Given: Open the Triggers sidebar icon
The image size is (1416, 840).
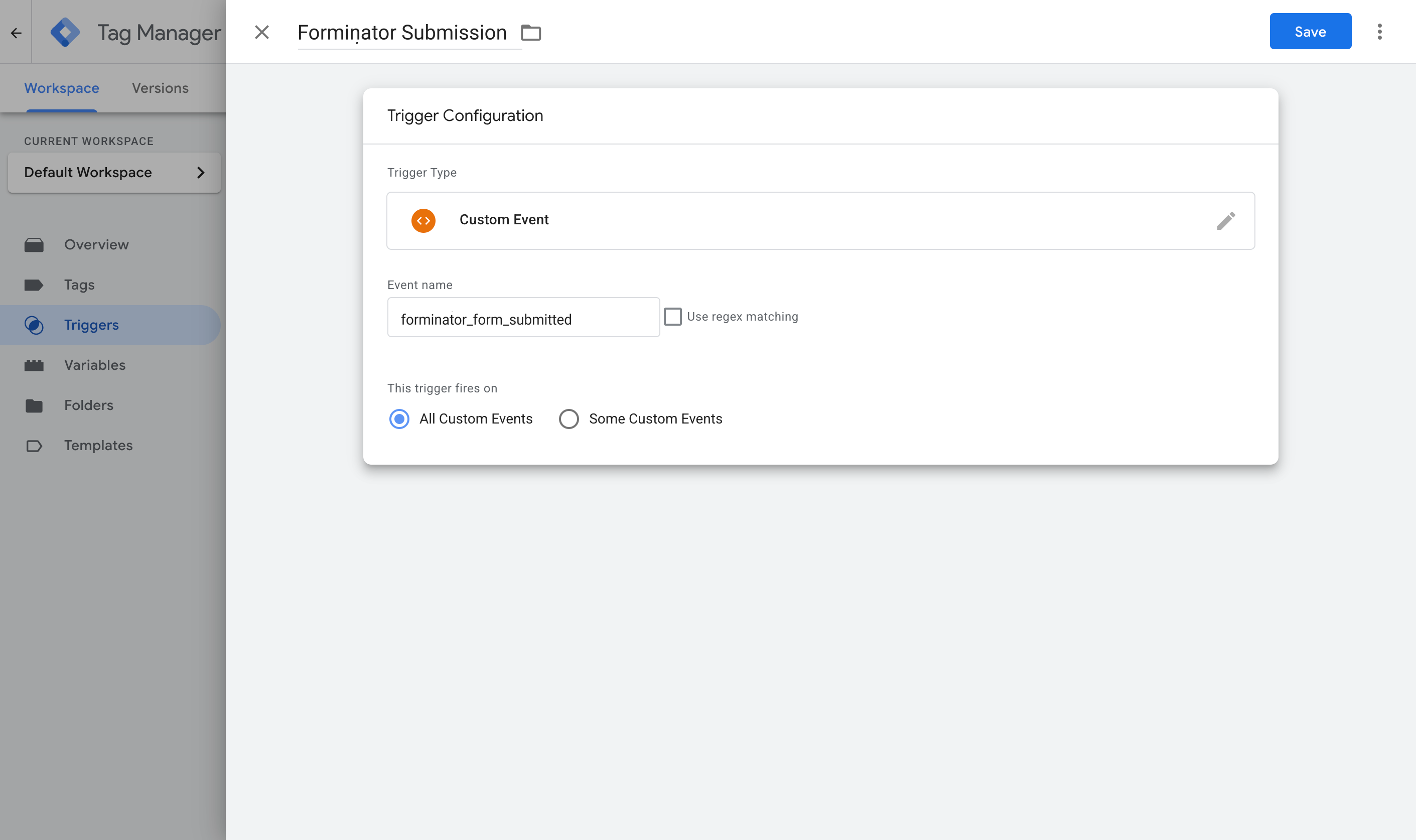Looking at the screenshot, I should (x=34, y=326).
